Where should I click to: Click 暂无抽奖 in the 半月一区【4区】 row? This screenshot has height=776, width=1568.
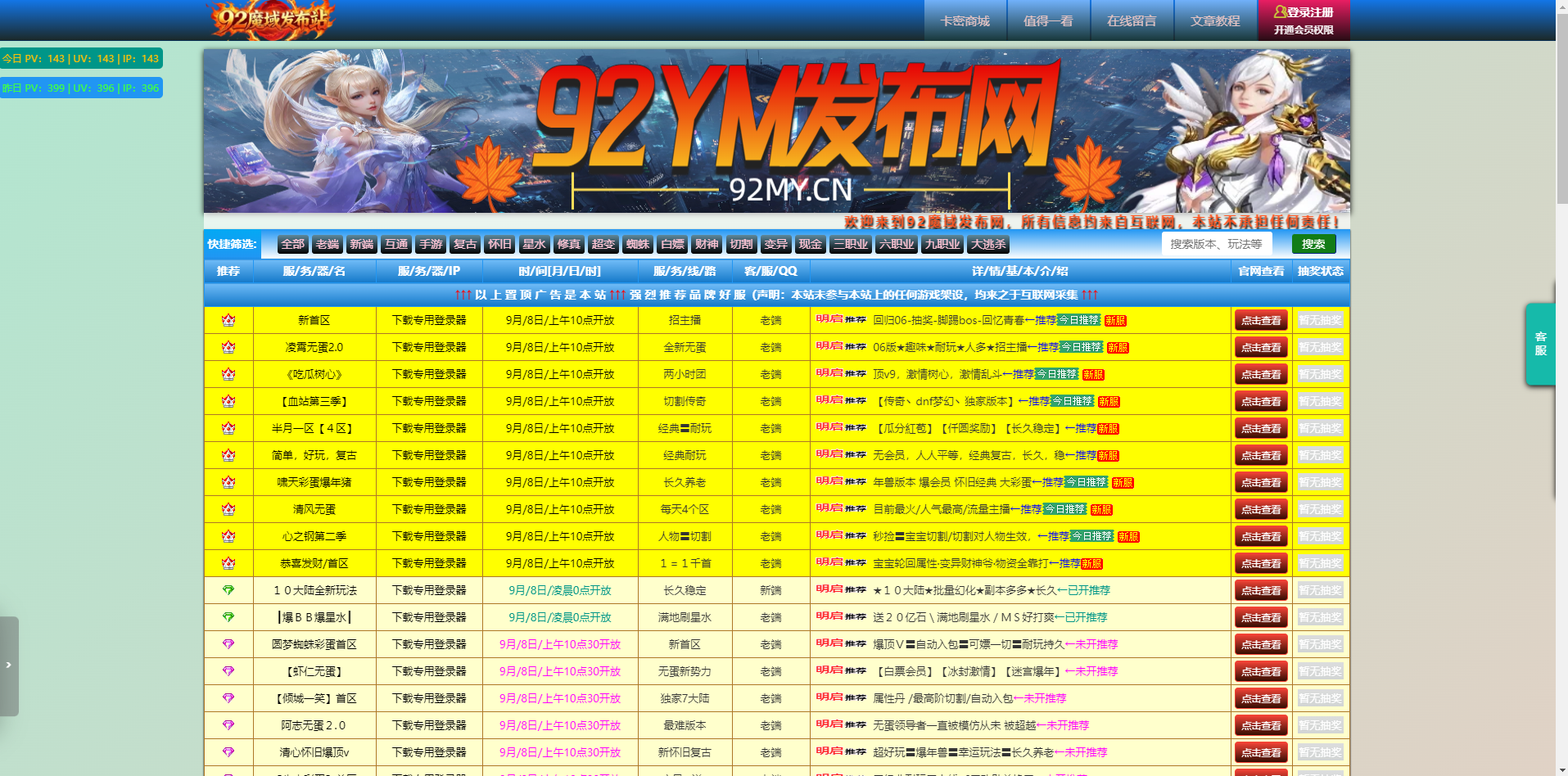(x=1320, y=428)
